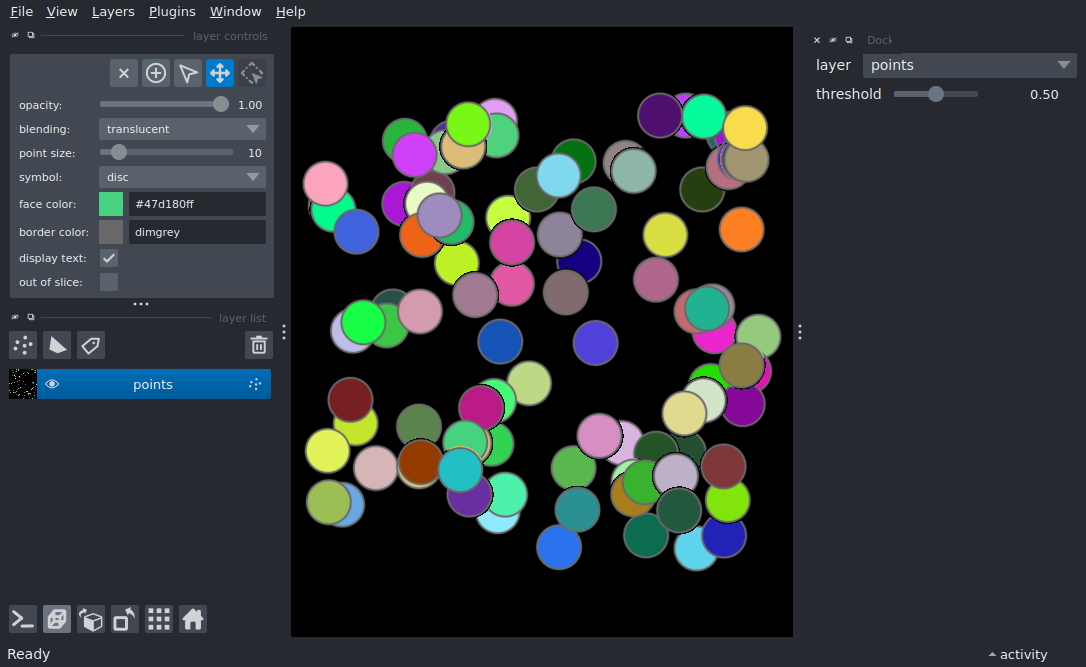Create a new points layer
This screenshot has height=667, width=1086.
(x=23, y=345)
